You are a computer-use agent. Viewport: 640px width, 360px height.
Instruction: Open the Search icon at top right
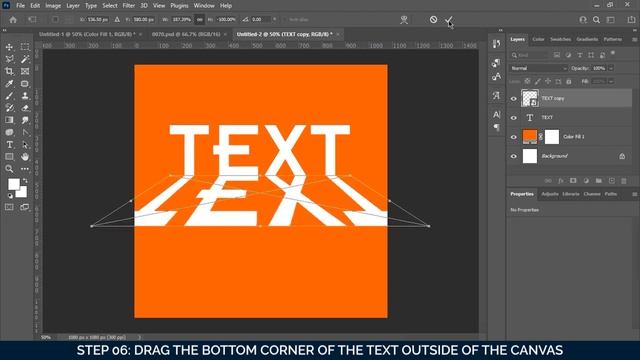click(x=596, y=20)
